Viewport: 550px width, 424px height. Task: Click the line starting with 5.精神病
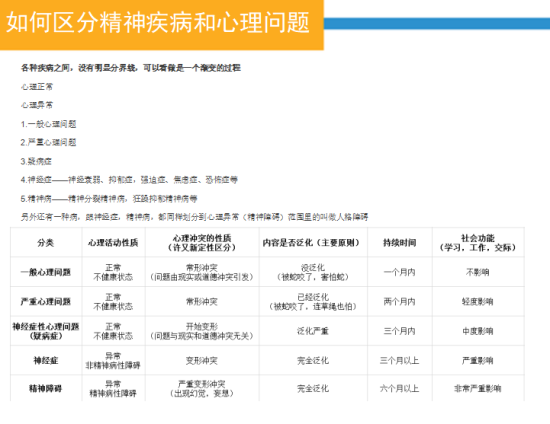[109, 199]
